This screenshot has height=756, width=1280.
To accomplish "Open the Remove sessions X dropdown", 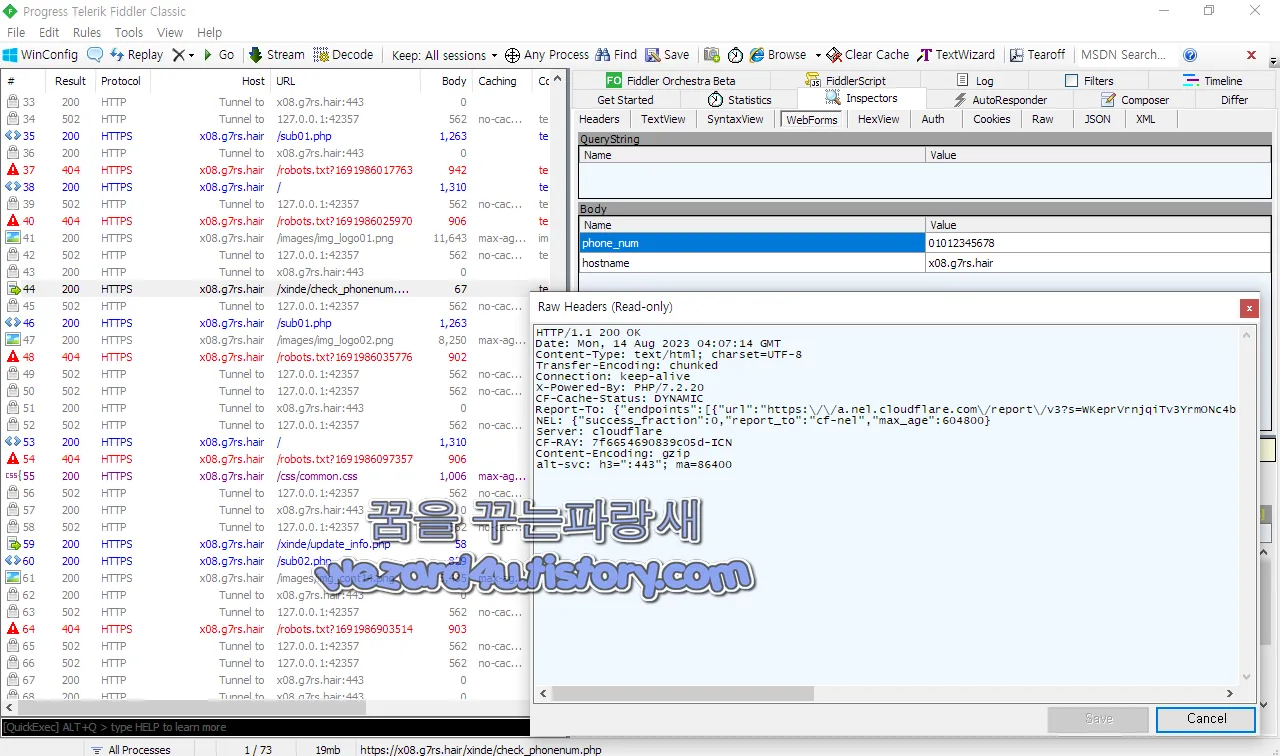I will 183,55.
